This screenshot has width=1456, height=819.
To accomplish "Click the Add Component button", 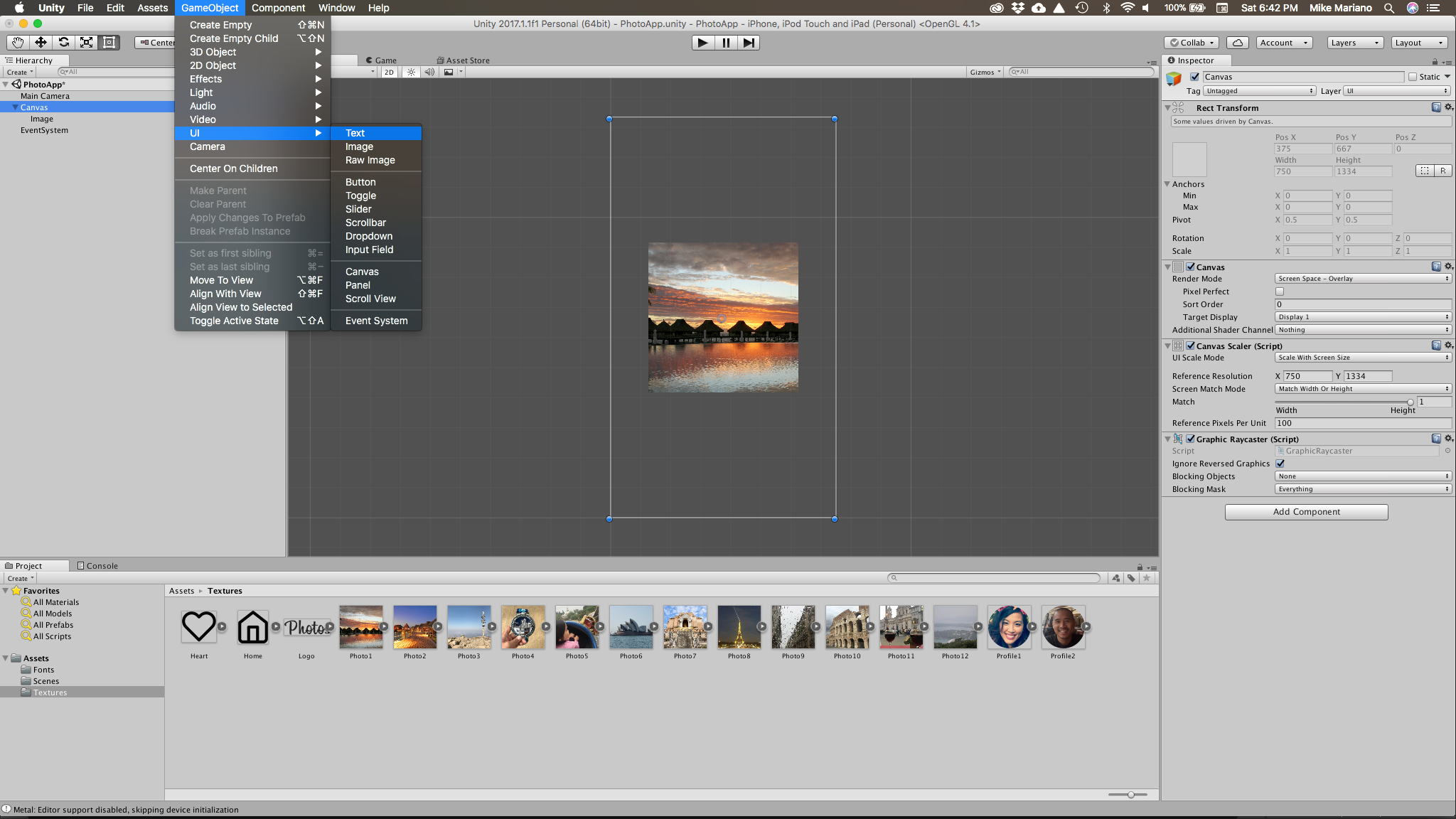I will click(1305, 511).
